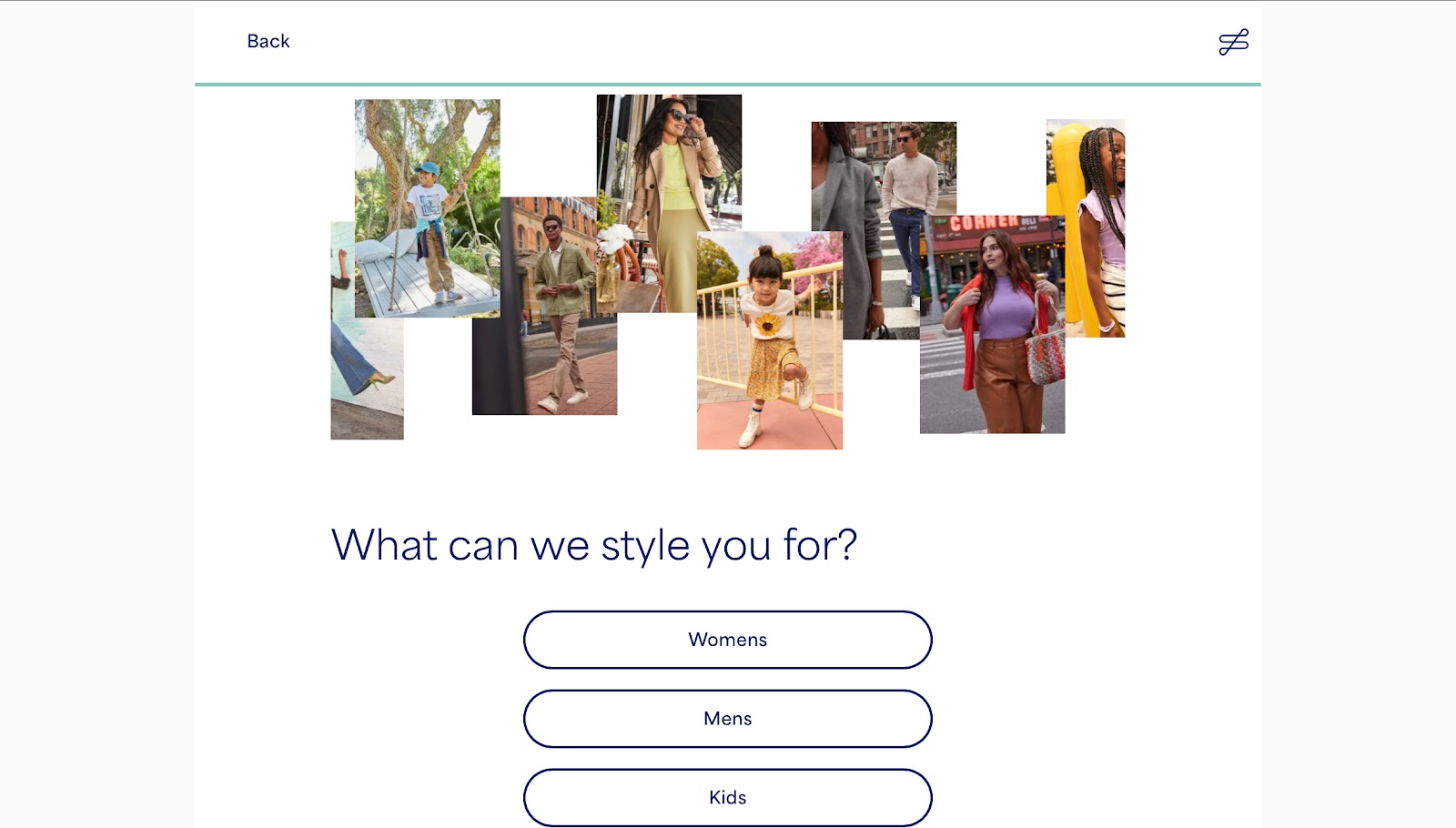
Task: Click the photo of boy on swing
Action: click(427, 208)
